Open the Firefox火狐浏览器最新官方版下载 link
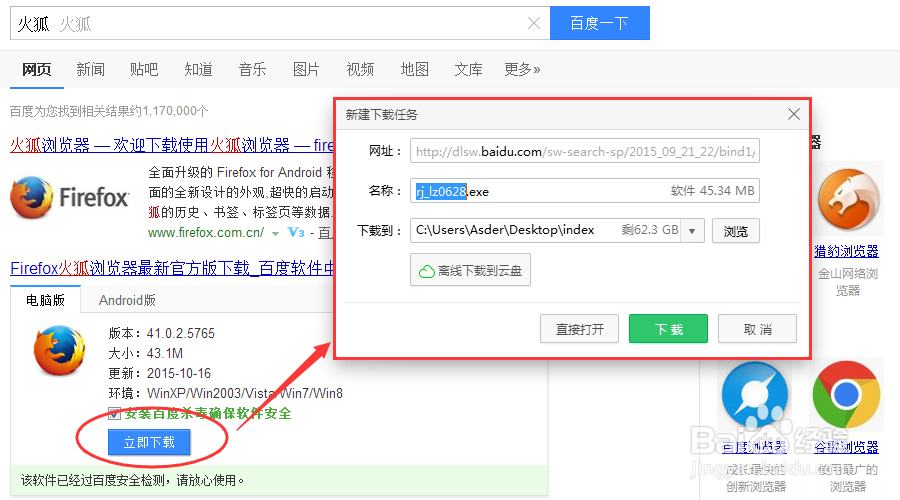Viewport: 900px width, 500px height. [x=172, y=268]
